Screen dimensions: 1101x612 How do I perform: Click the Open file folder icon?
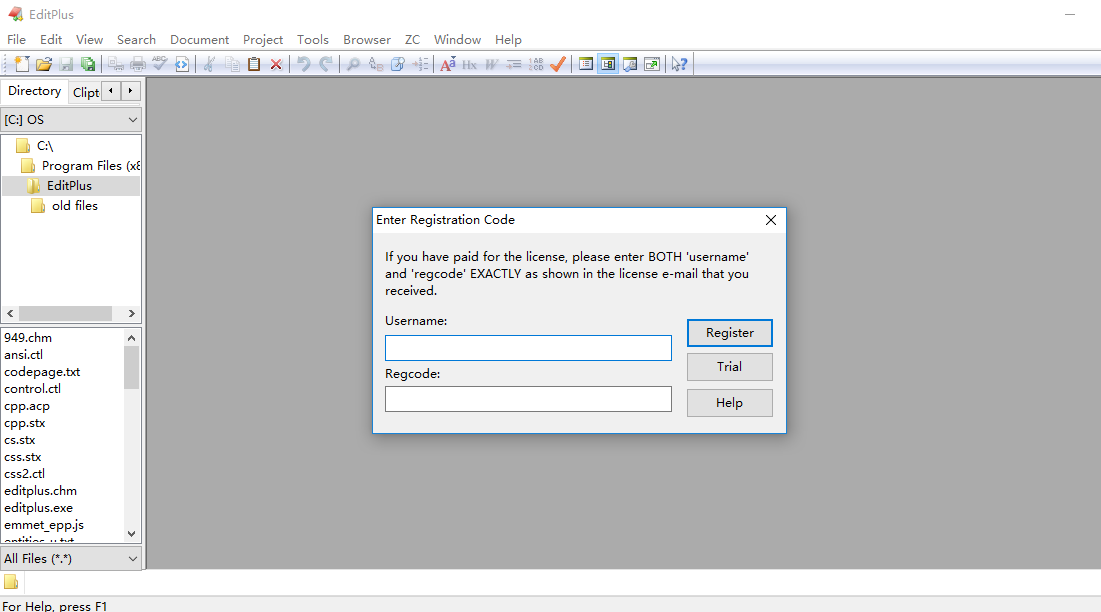pyautogui.click(x=44, y=64)
